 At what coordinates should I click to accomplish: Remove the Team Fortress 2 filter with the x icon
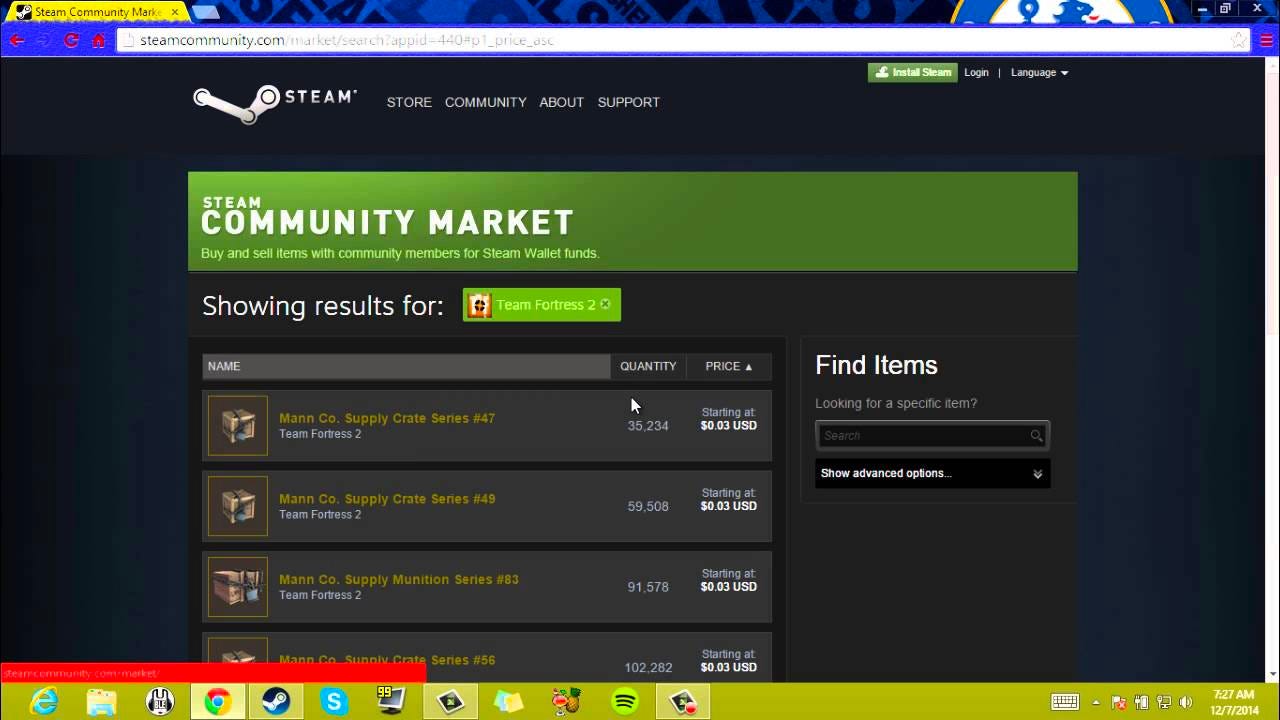point(605,304)
